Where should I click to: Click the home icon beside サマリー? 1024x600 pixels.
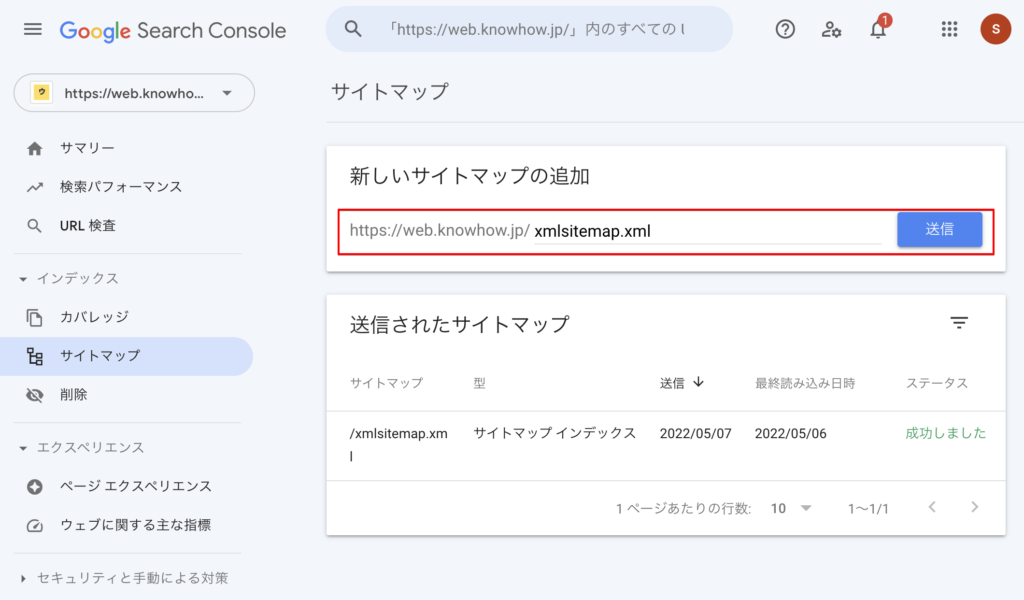click(35, 149)
